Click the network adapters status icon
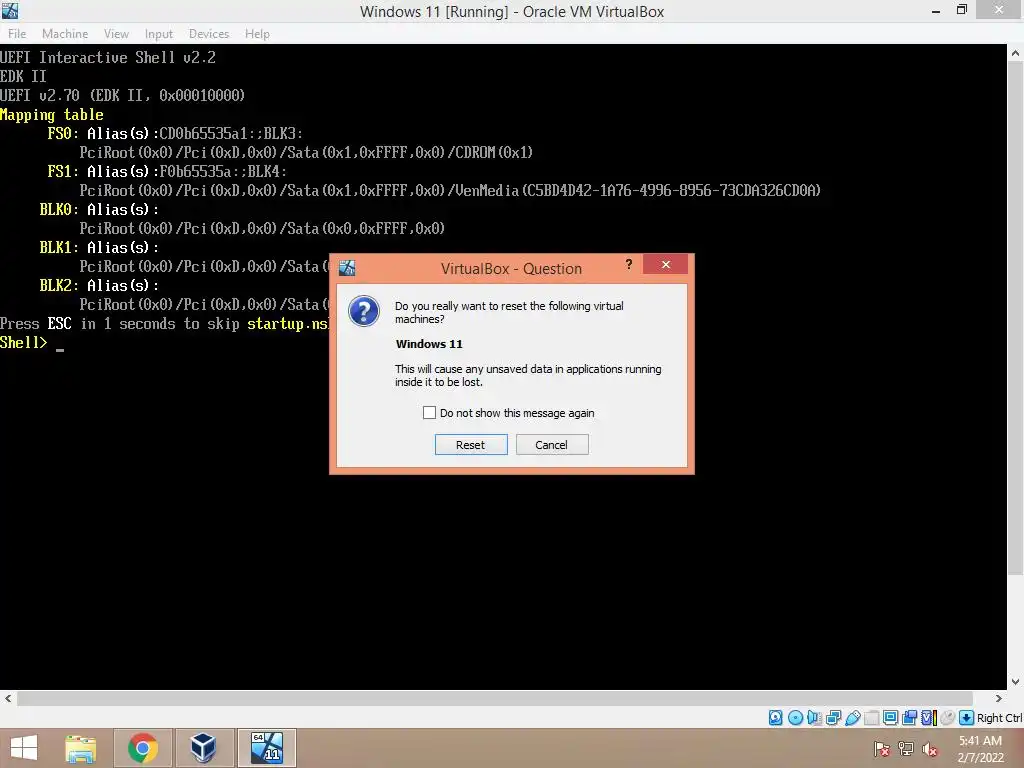 click(x=833, y=718)
